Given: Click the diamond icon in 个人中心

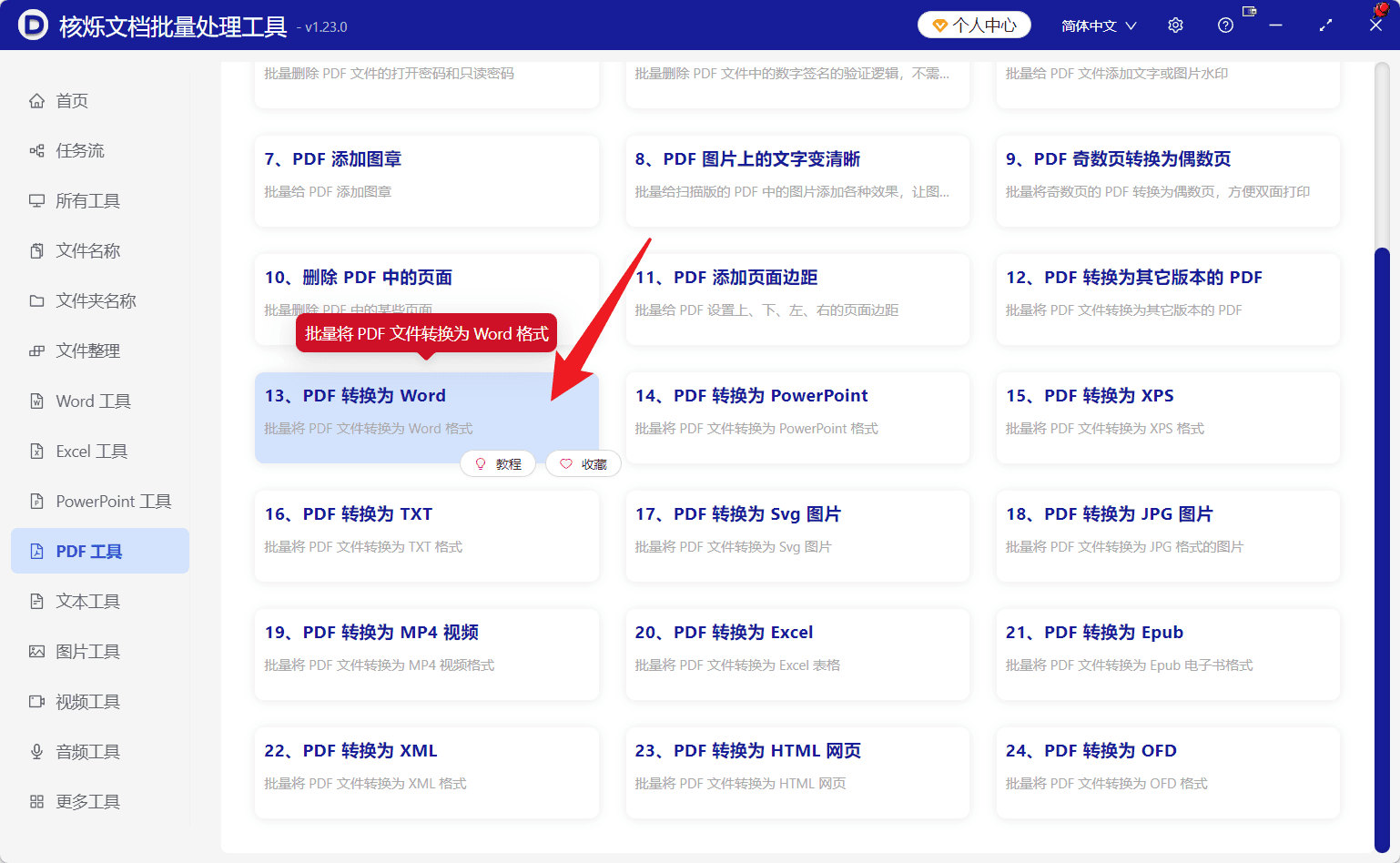Looking at the screenshot, I should (x=940, y=25).
